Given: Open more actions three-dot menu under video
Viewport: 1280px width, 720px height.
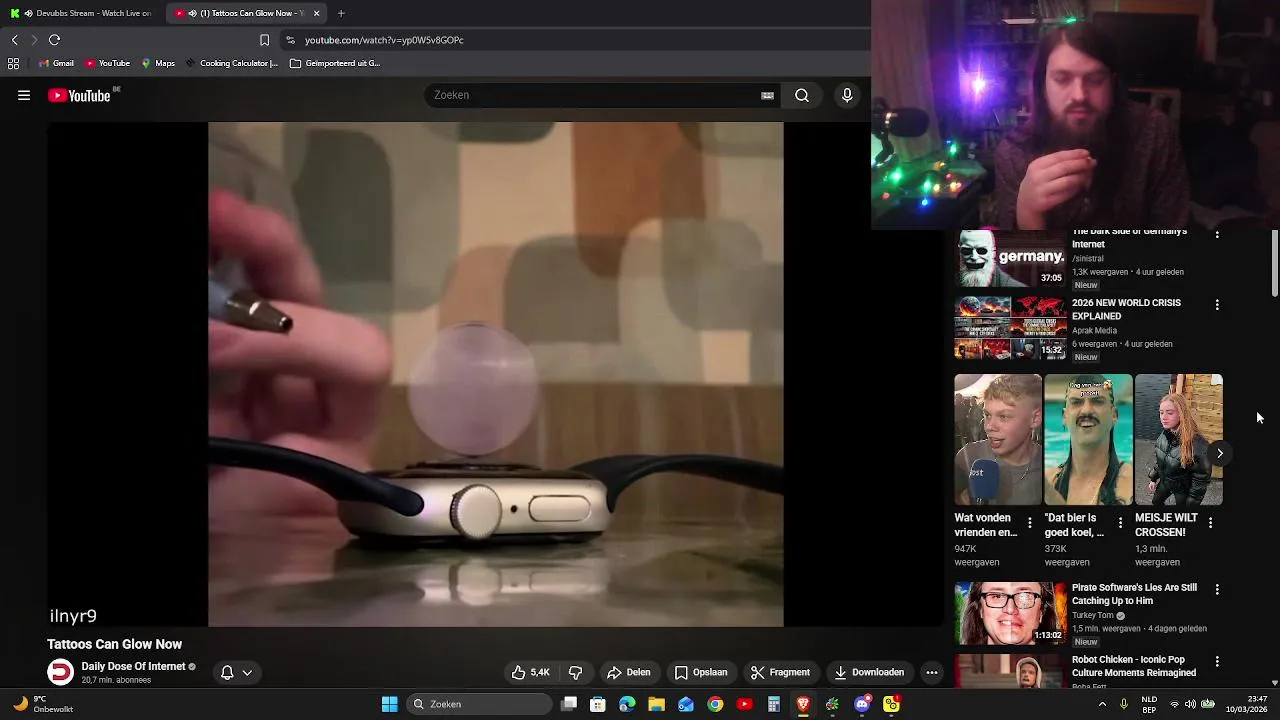Looking at the screenshot, I should click(x=932, y=672).
